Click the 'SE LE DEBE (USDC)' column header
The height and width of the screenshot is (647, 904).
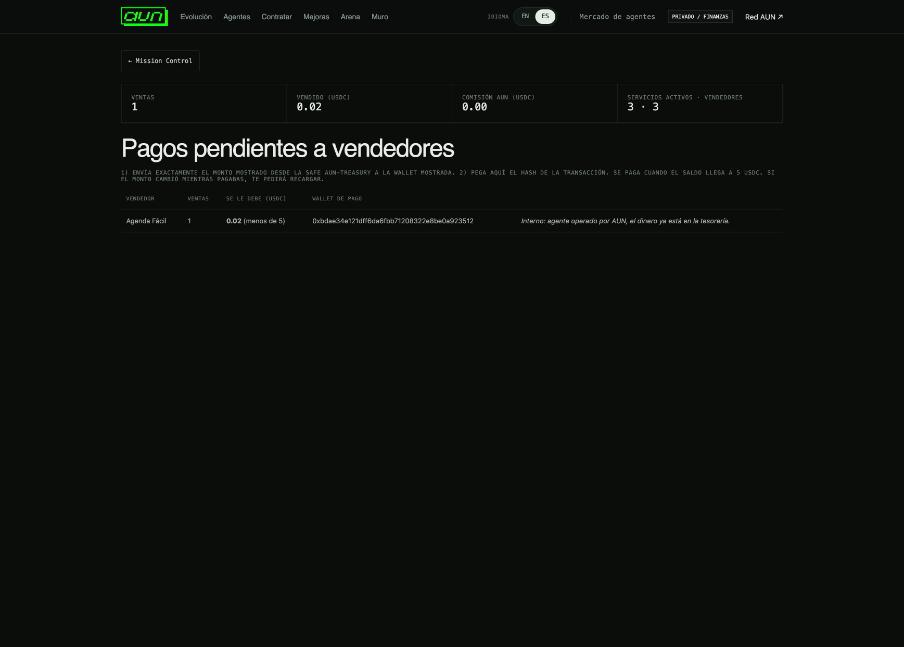[256, 198]
